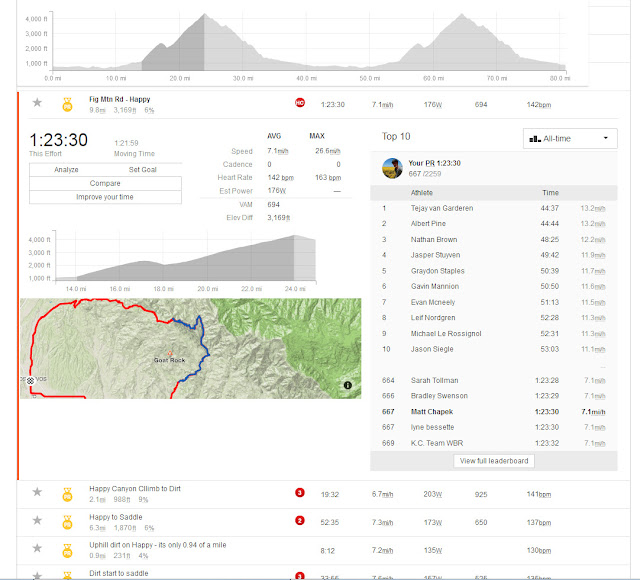The height and width of the screenshot is (580, 640).
Task: Click PR medal icon for Uphill dirt on Happy
Action: pyautogui.click(x=67, y=550)
